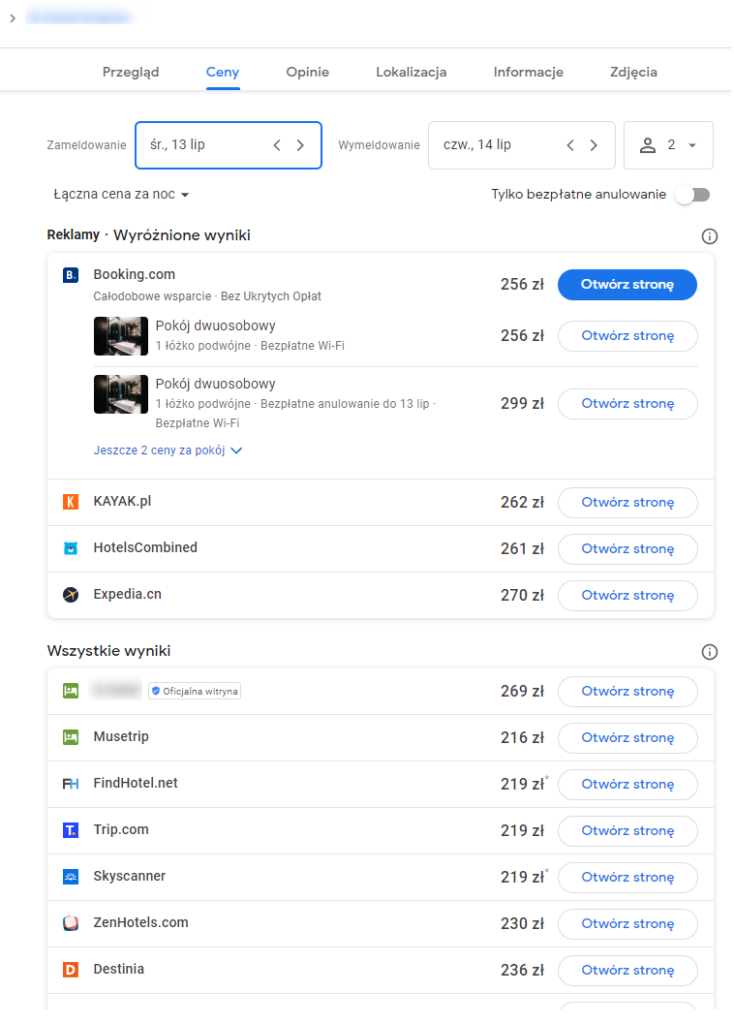Go to next check-out date arrow
The height and width of the screenshot is (1024, 734).
tap(594, 145)
